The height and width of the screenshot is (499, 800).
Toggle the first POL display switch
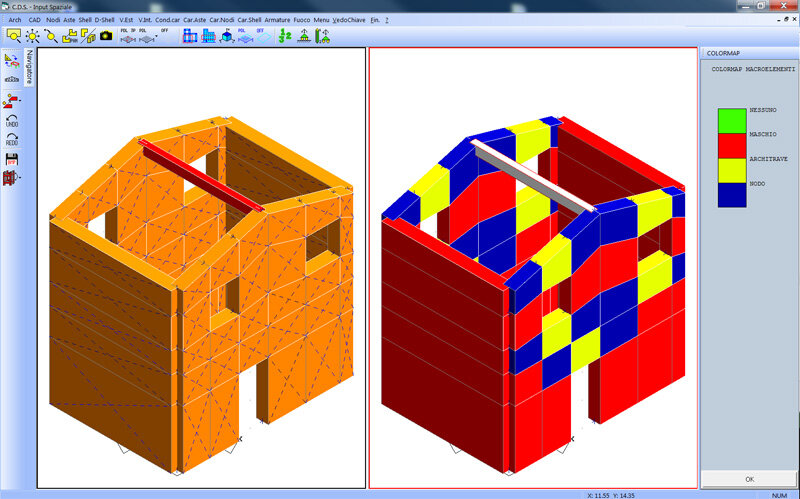[127, 36]
